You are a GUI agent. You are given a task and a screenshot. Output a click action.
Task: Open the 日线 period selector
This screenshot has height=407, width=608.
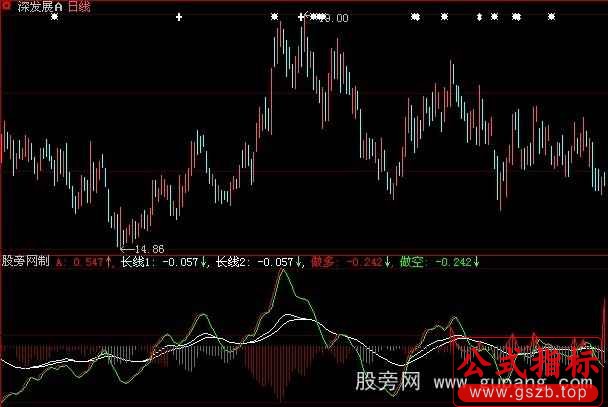pyautogui.click(x=79, y=7)
